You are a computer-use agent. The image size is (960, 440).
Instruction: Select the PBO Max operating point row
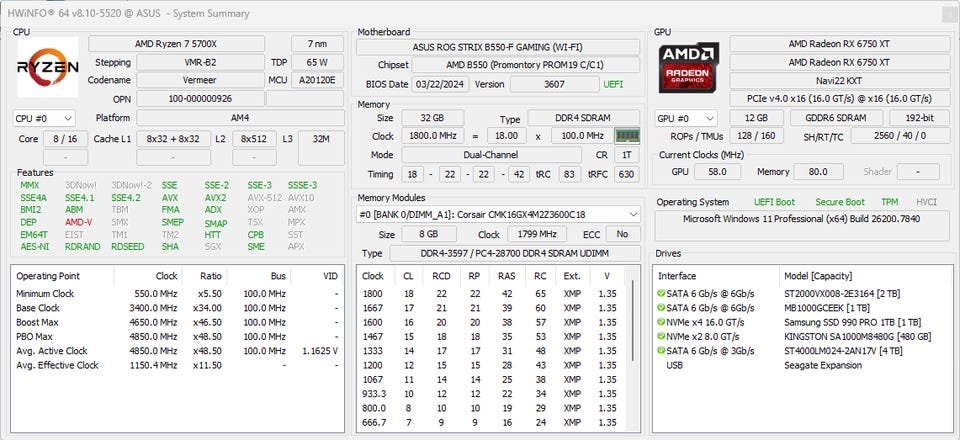[178, 337]
